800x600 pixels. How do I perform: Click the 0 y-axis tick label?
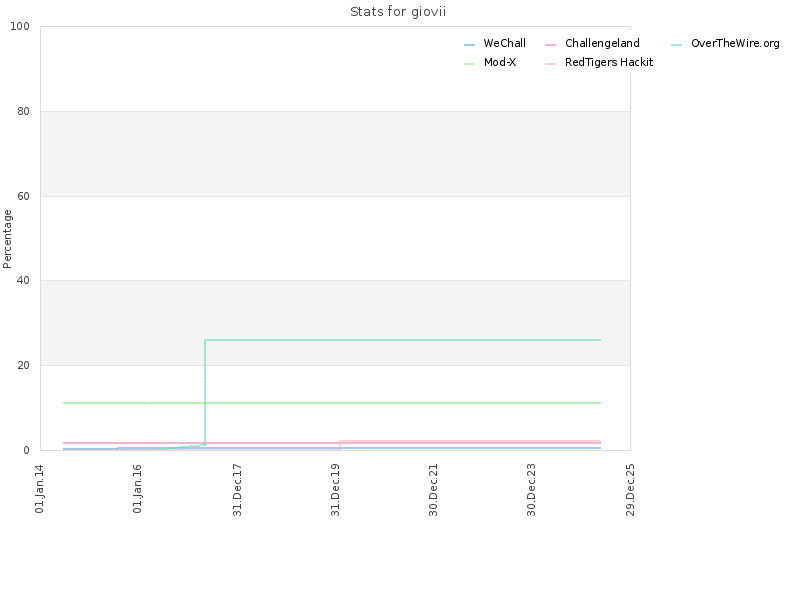tap(27, 451)
